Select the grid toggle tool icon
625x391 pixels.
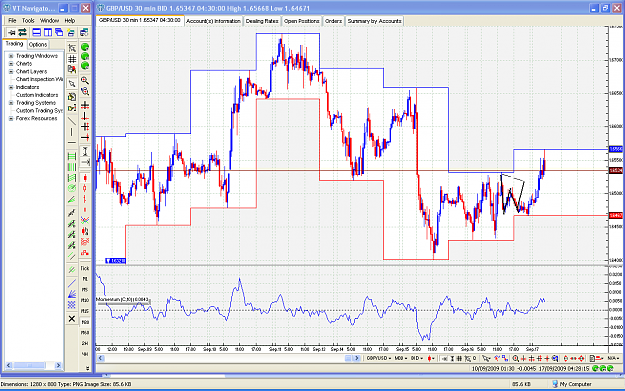(72, 59)
